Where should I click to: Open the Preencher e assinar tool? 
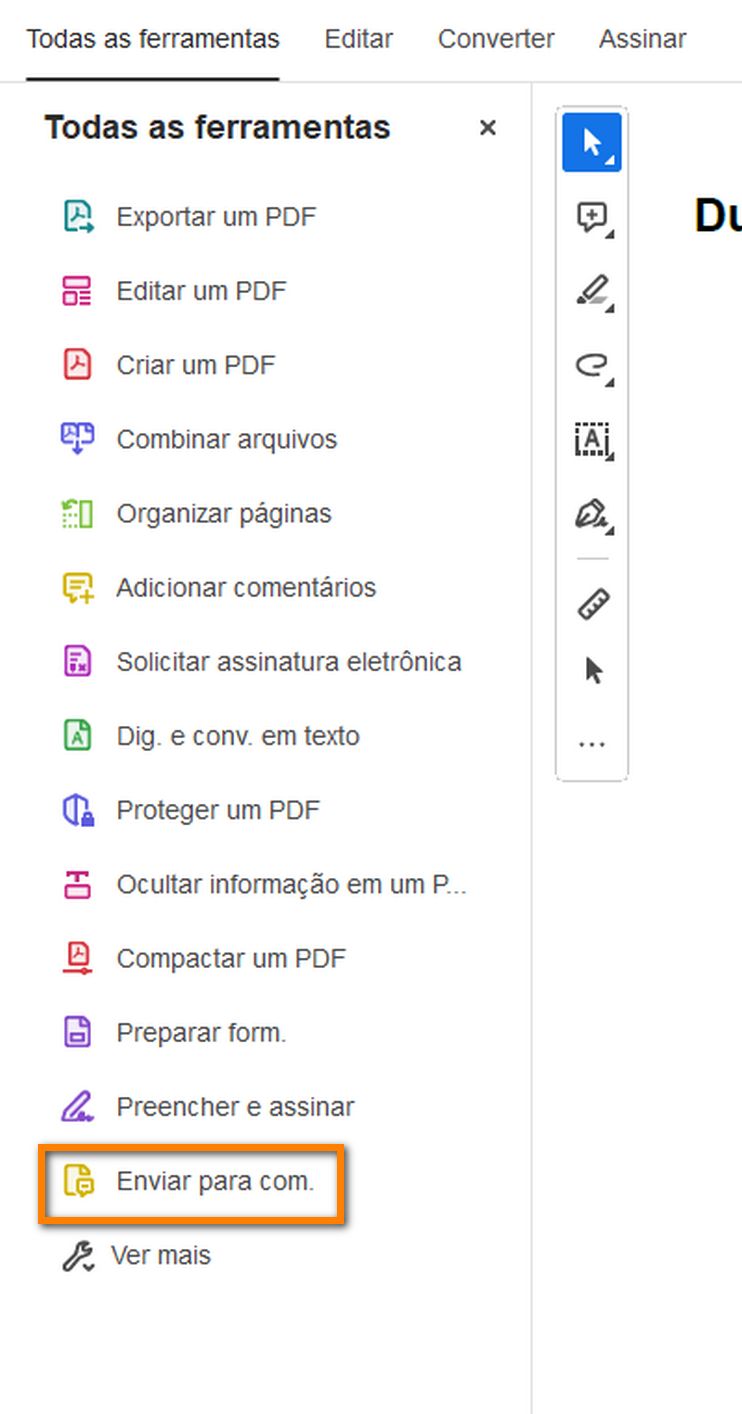(x=235, y=1106)
